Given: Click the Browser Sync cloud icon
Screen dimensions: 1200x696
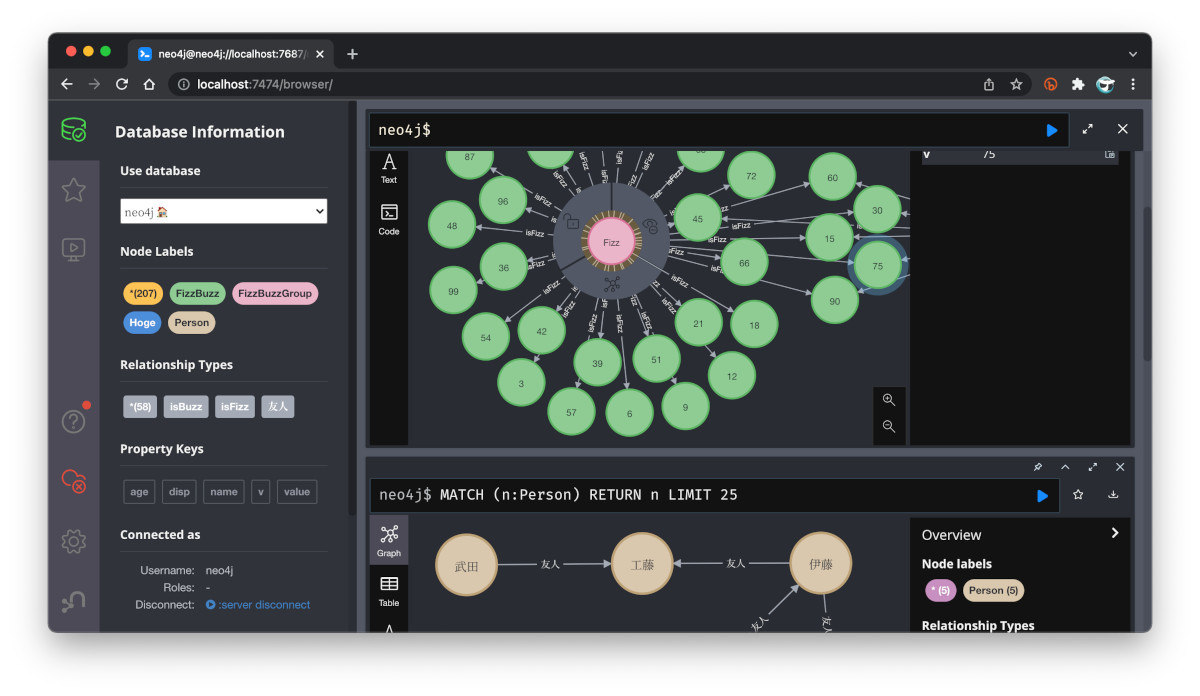Looking at the screenshot, I should [x=73, y=481].
